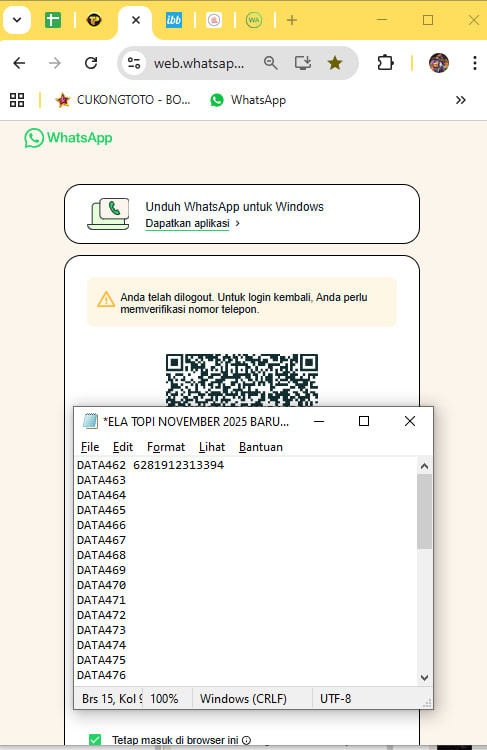Click the Notepad vertical scrollbar thumb

[x=424, y=511]
